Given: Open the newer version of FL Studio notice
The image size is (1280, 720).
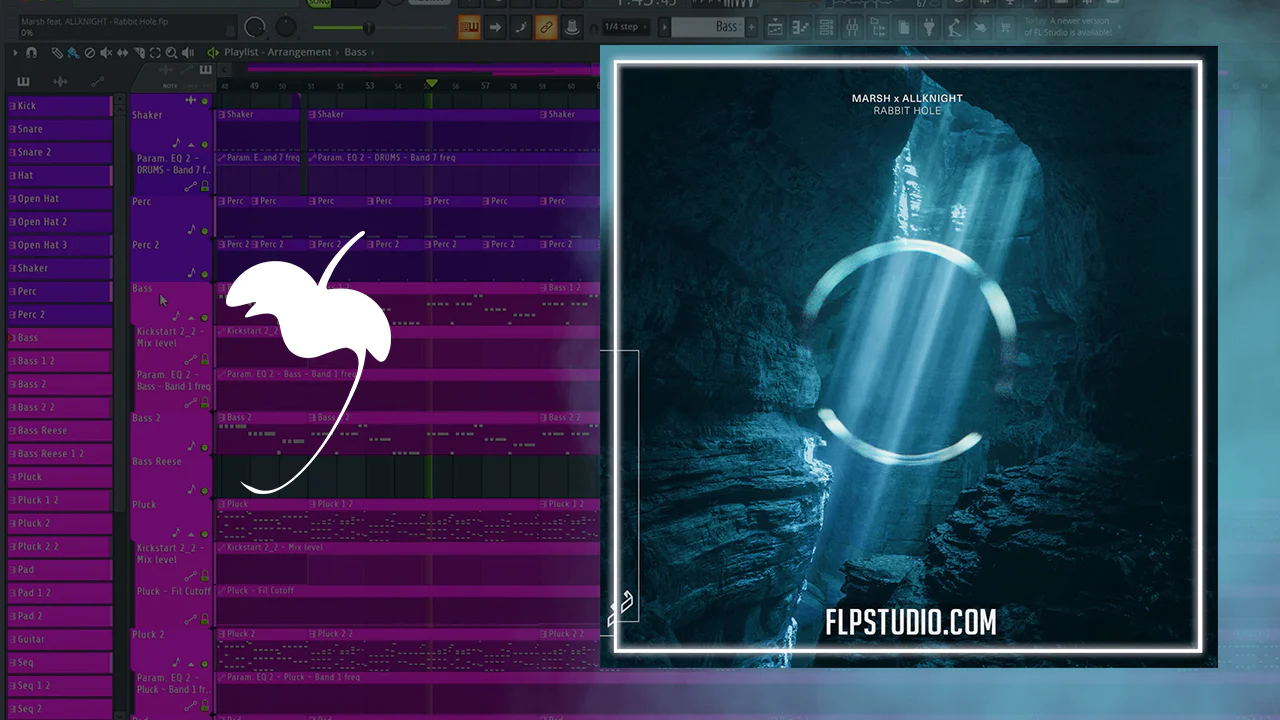Looking at the screenshot, I should (1067, 27).
